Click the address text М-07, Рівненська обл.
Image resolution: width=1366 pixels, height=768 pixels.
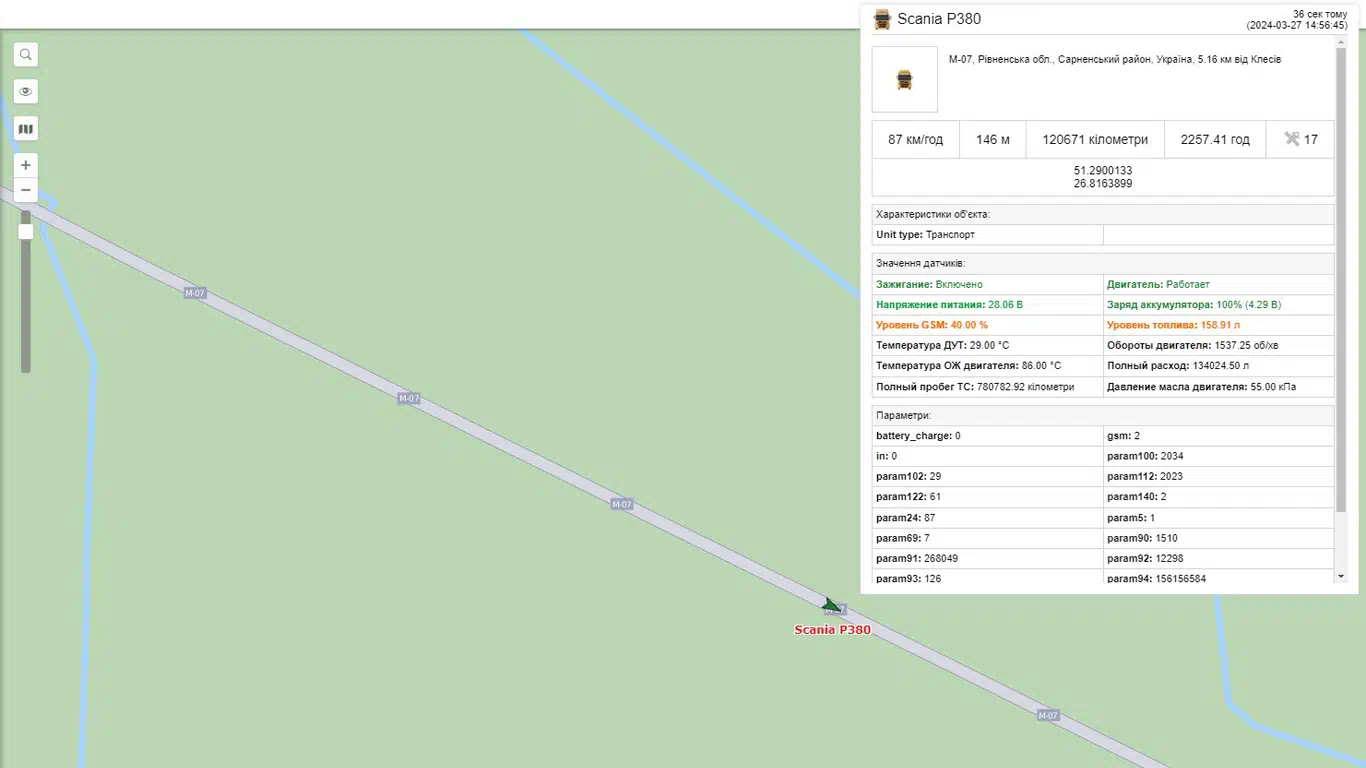[x=1115, y=59]
